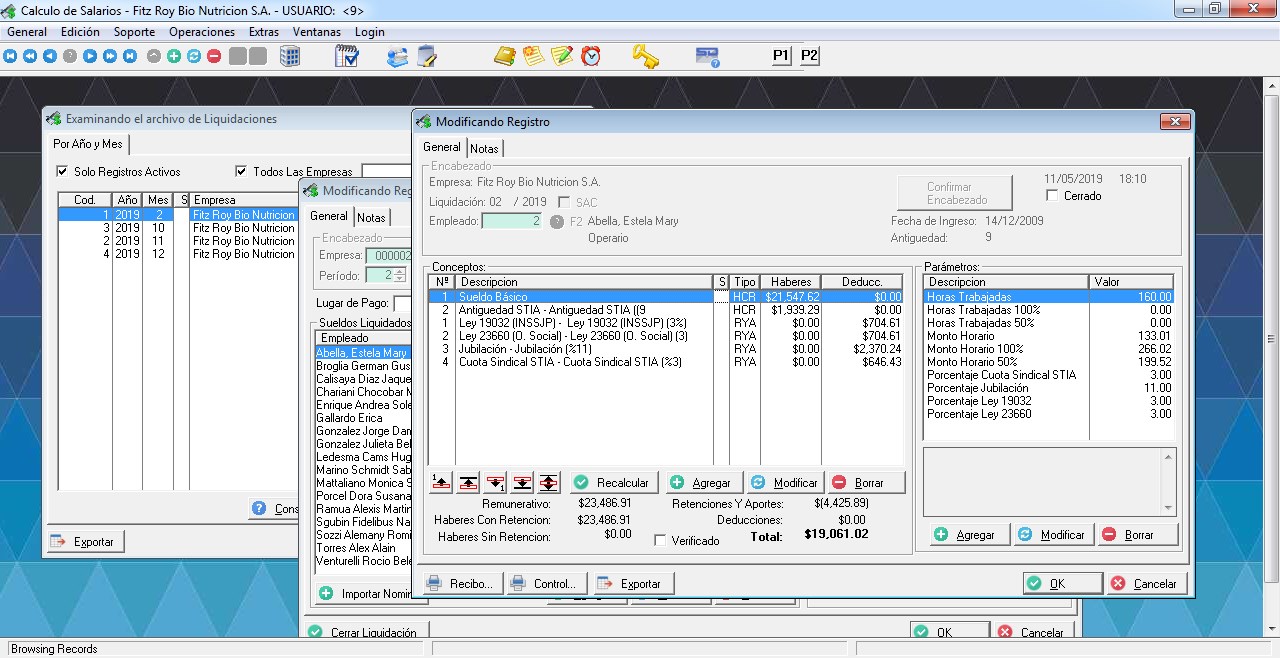
Task: Click the brown address book icon
Action: (505, 56)
